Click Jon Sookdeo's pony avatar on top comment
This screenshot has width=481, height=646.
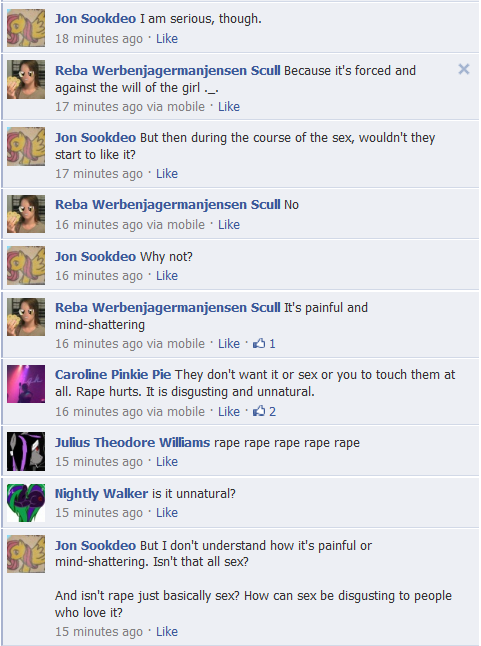[x=26, y=28]
